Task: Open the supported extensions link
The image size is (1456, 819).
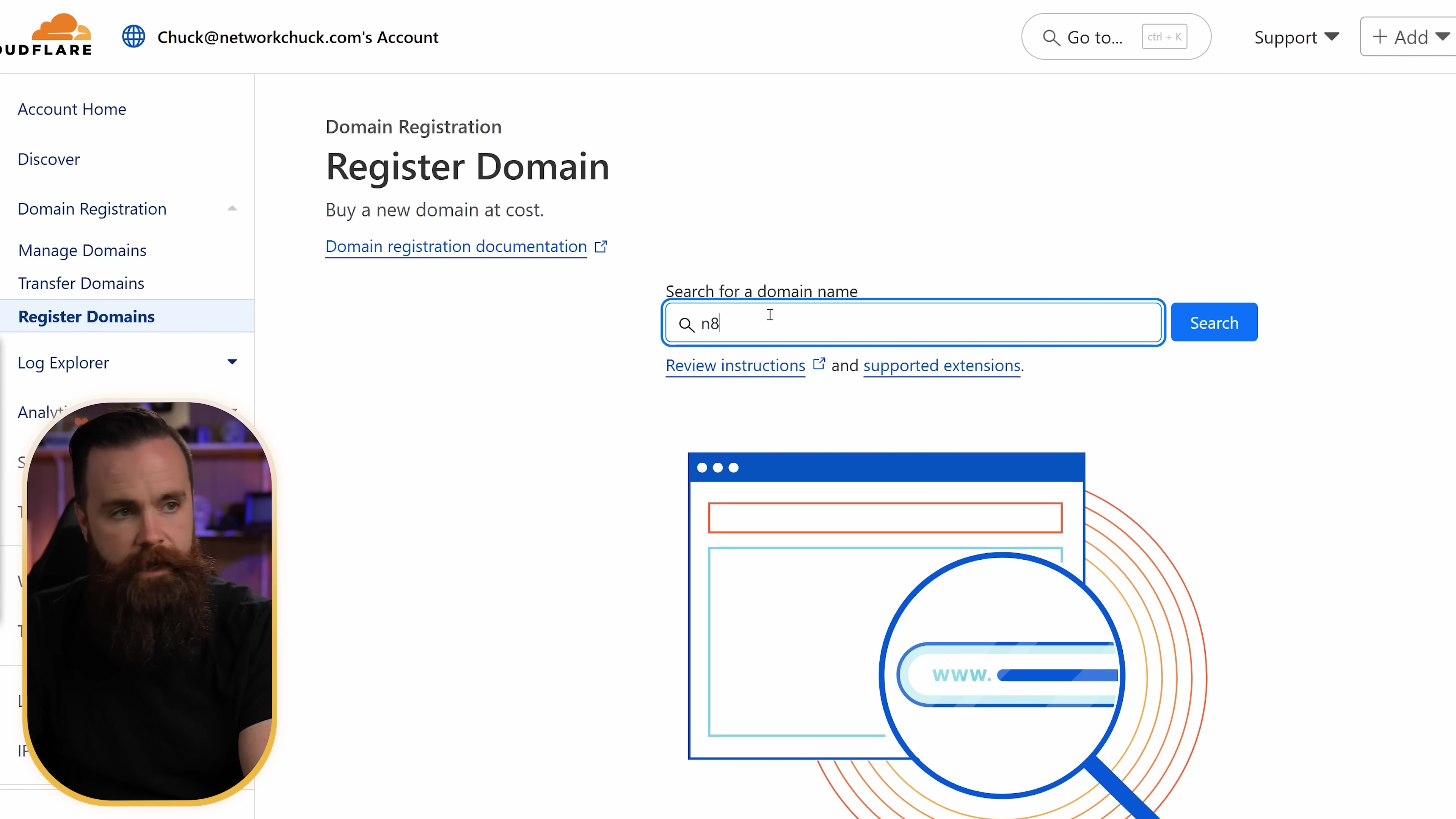Action: coord(941,366)
